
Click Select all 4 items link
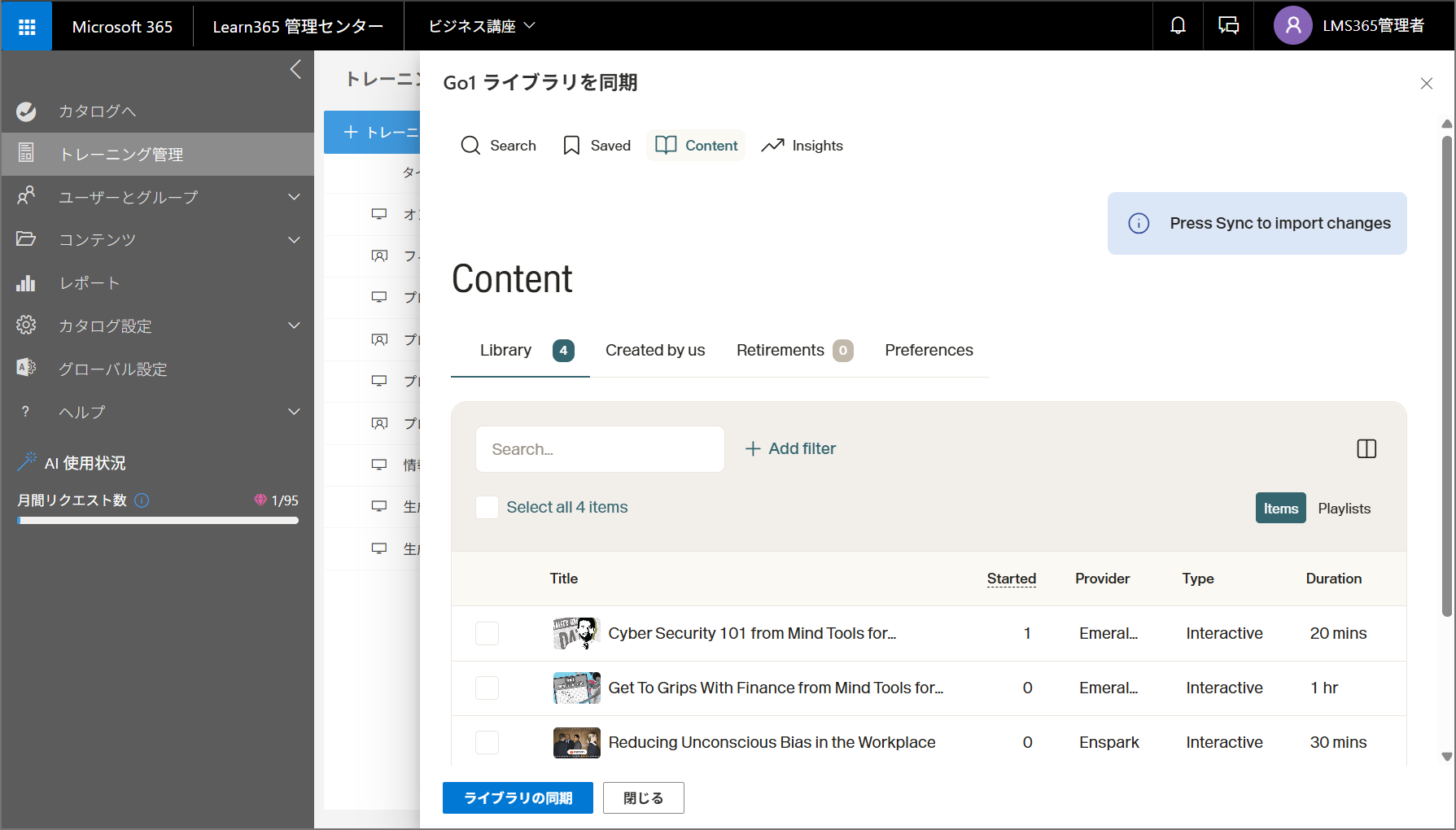[x=566, y=507]
